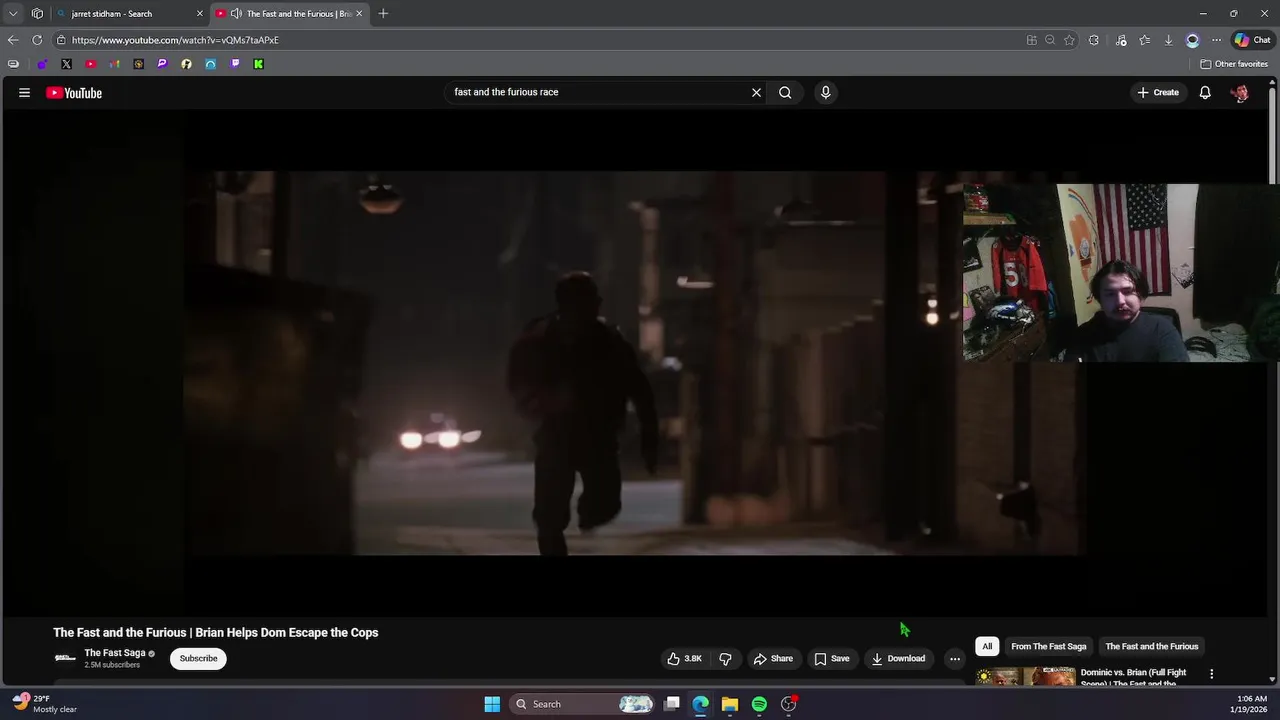Open Edge settings and more menu
The image size is (1280, 720).
click(x=1216, y=40)
